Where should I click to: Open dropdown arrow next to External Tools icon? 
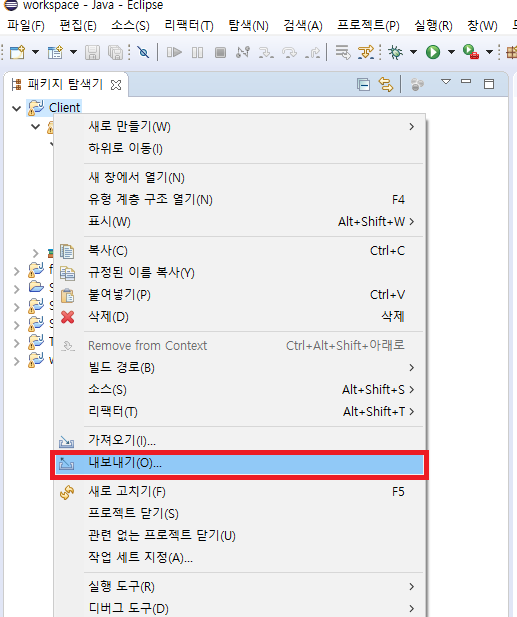(x=489, y=52)
